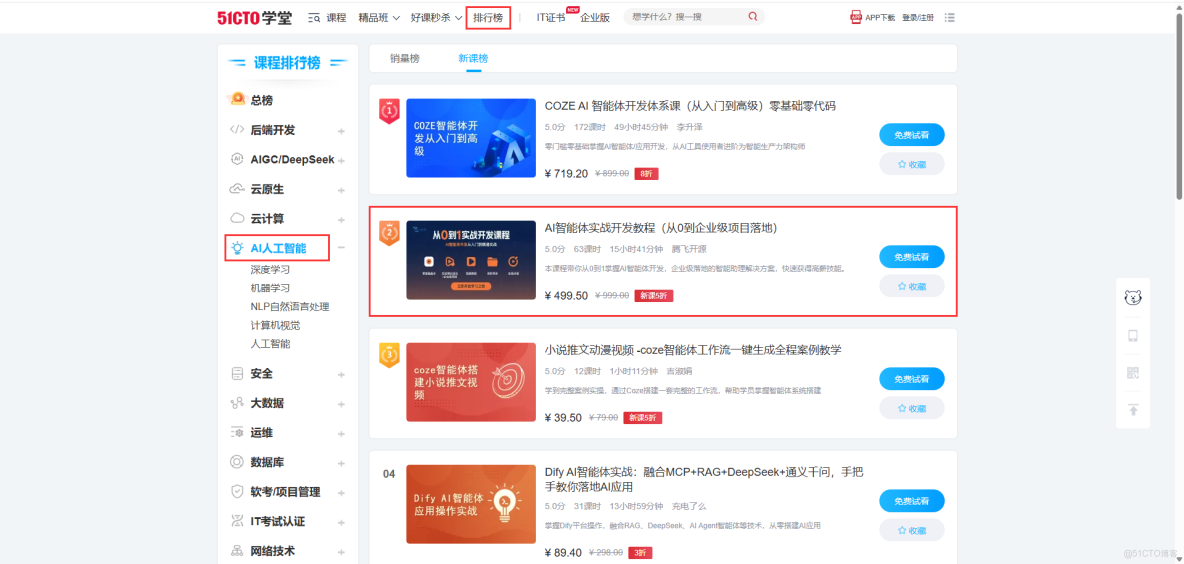The image size is (1184, 564).
Task: Open the coze智能体搭建小说推文视频 thumbnail
Action: (471, 382)
